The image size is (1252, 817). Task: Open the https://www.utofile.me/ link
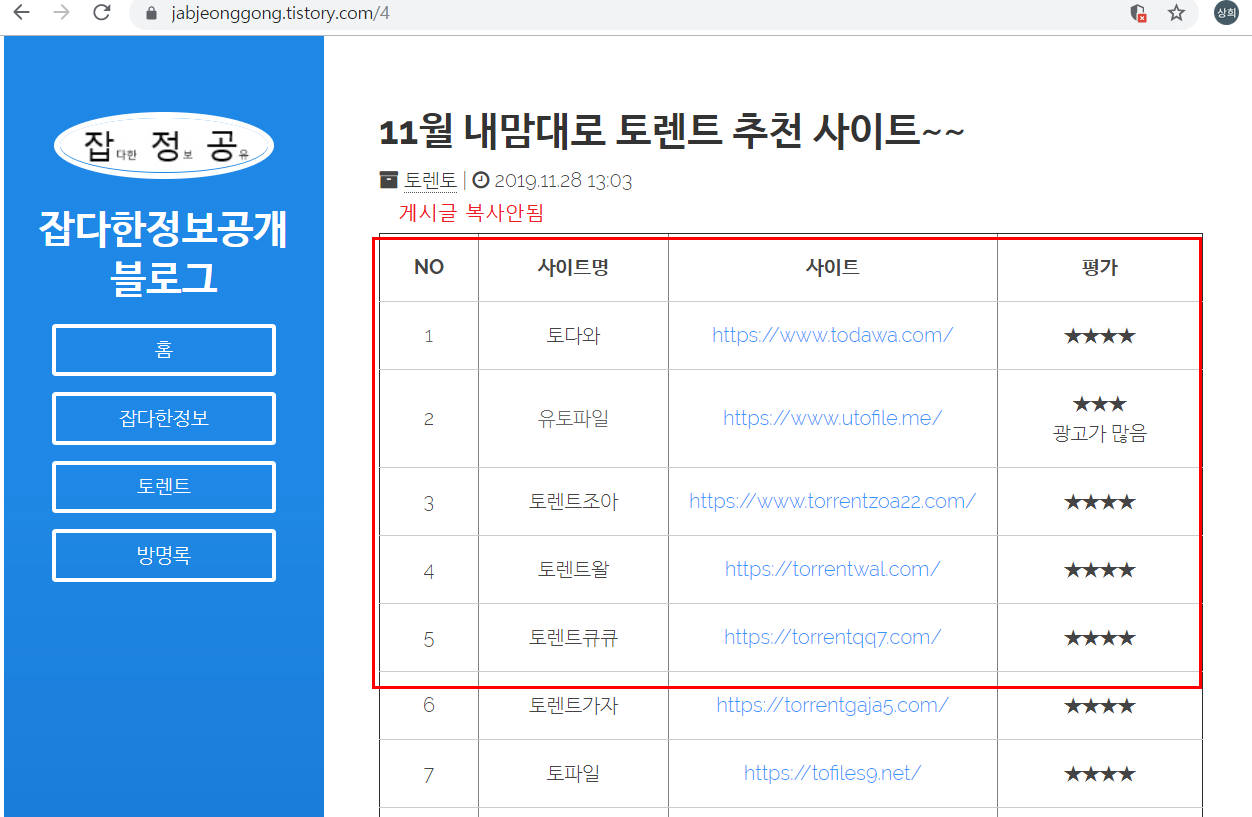[x=832, y=418]
